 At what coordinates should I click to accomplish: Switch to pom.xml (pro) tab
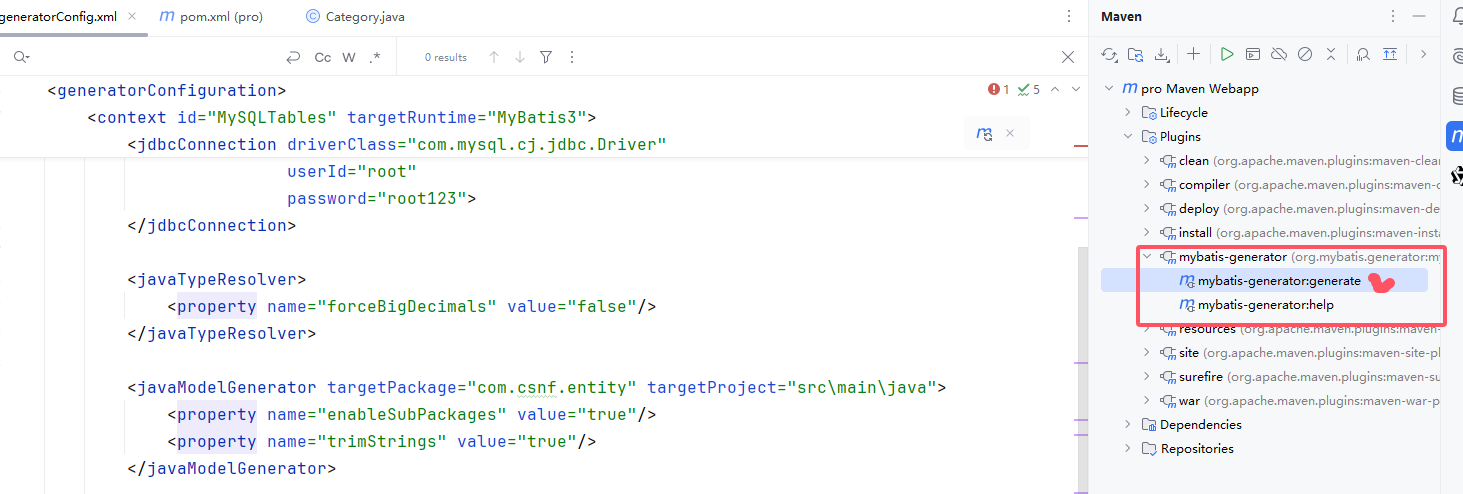point(211,17)
